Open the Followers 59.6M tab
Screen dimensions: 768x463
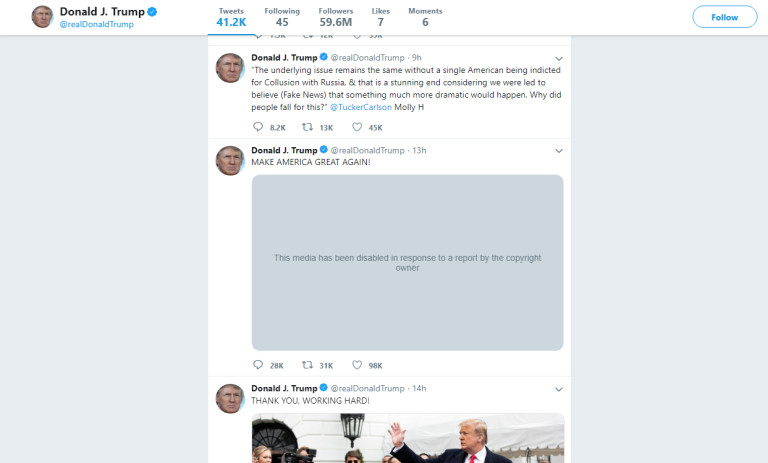click(336, 17)
